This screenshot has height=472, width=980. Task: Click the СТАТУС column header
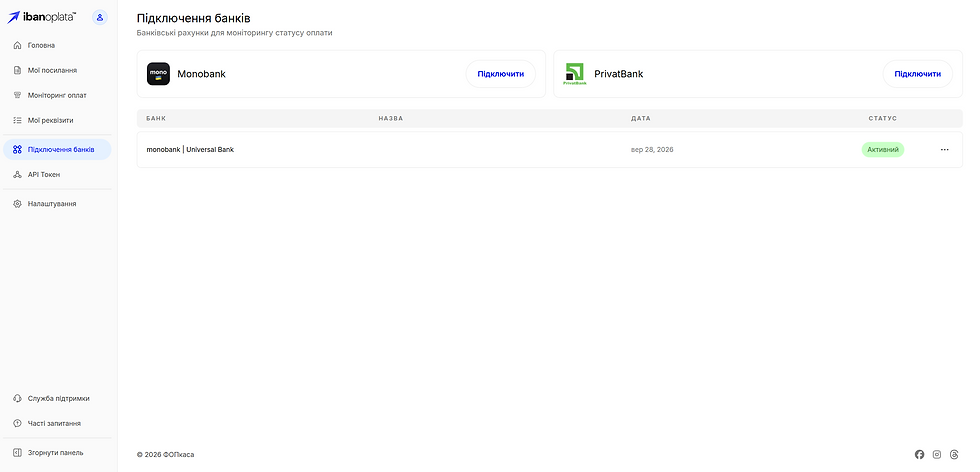tap(882, 118)
